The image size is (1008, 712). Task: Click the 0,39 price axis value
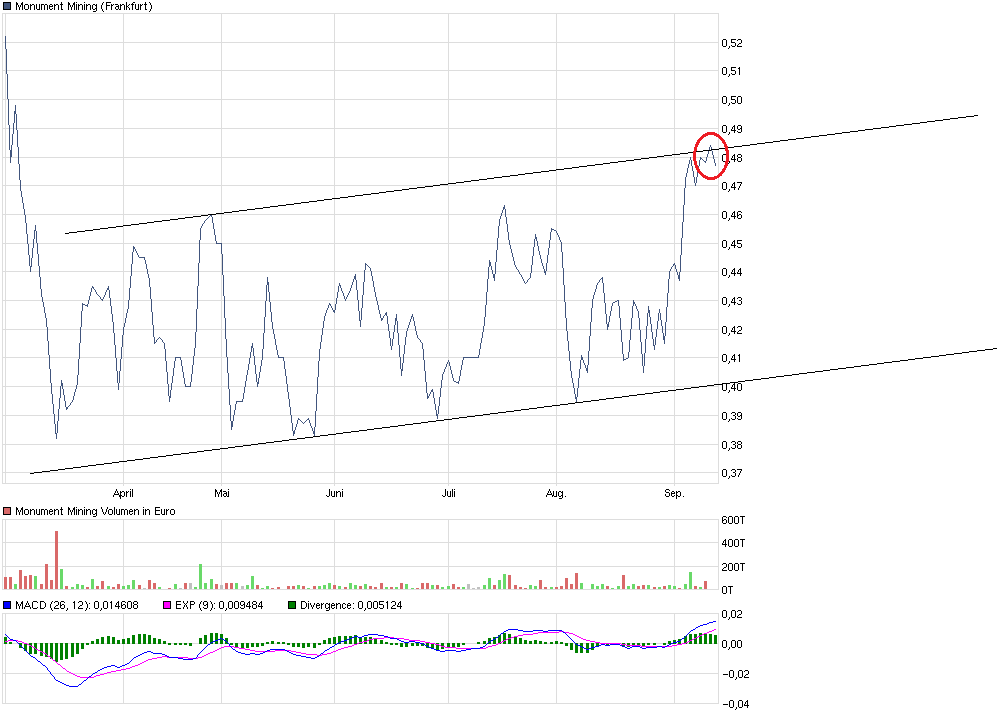[x=732, y=416]
